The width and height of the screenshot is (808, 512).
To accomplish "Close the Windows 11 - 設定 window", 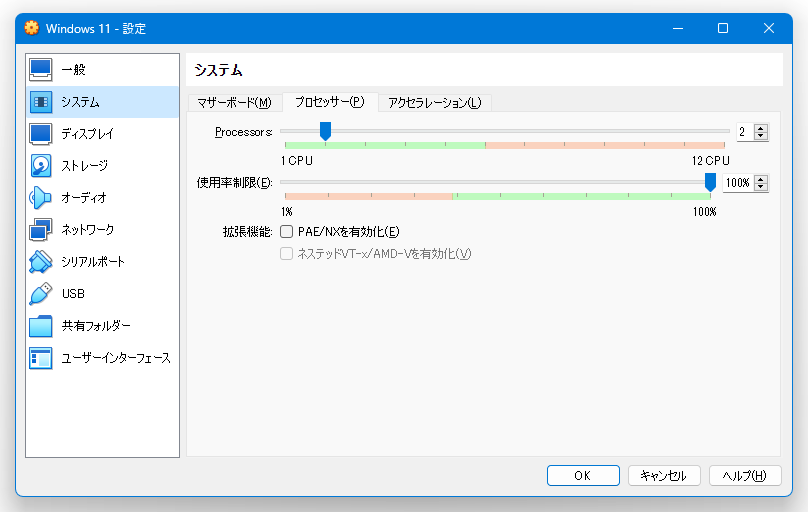I will [x=769, y=28].
